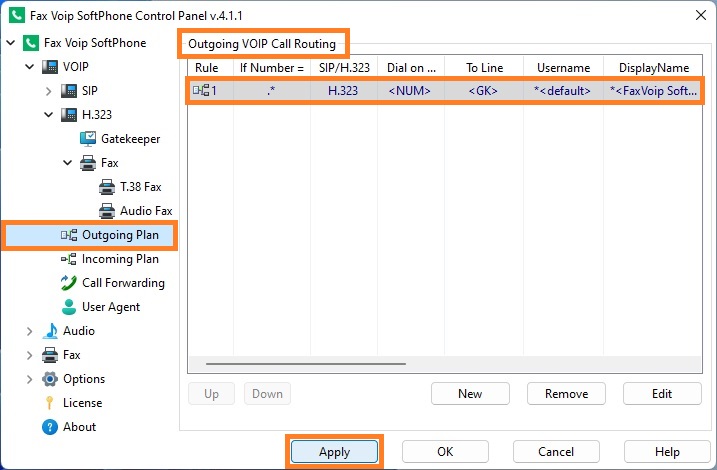
Task: Click the Apply button
Action: click(x=335, y=452)
